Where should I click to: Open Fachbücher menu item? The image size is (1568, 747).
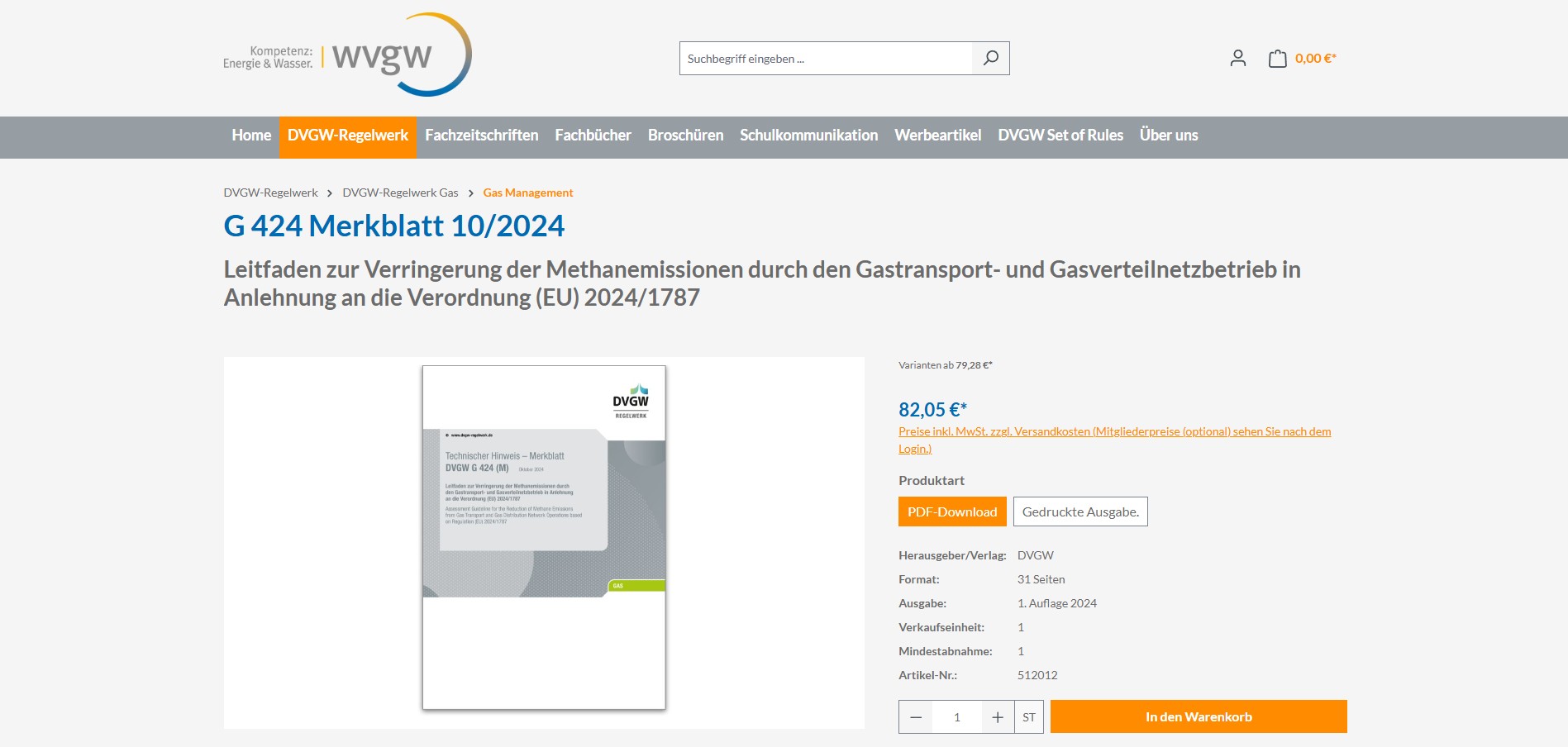pos(593,136)
